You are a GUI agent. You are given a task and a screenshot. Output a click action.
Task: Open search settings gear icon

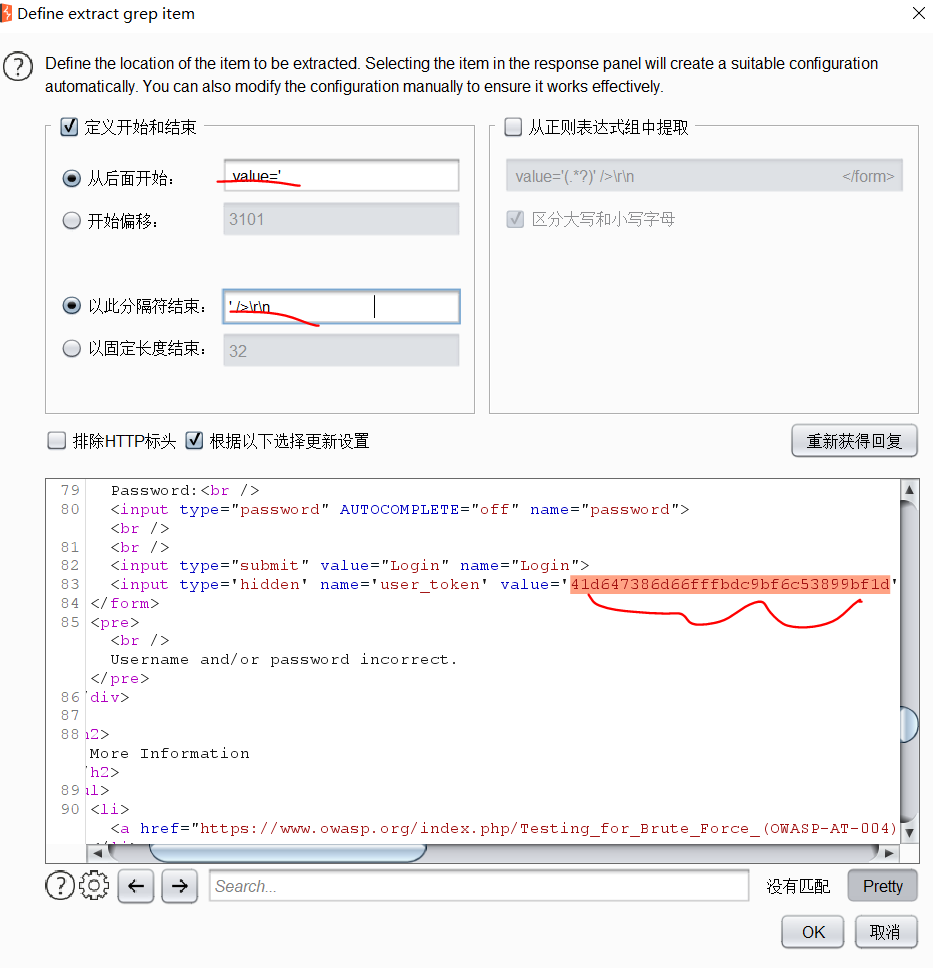pos(94,886)
